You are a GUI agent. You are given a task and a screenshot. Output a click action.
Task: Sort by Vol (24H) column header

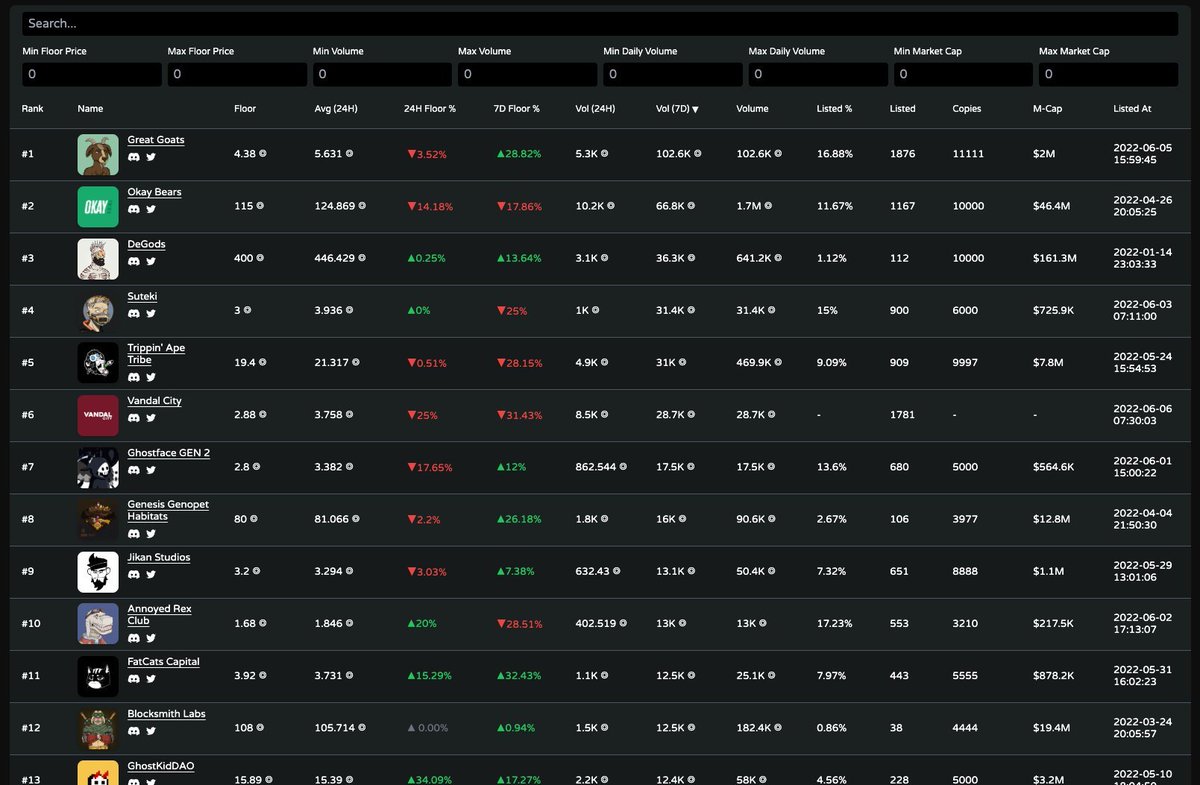[595, 108]
